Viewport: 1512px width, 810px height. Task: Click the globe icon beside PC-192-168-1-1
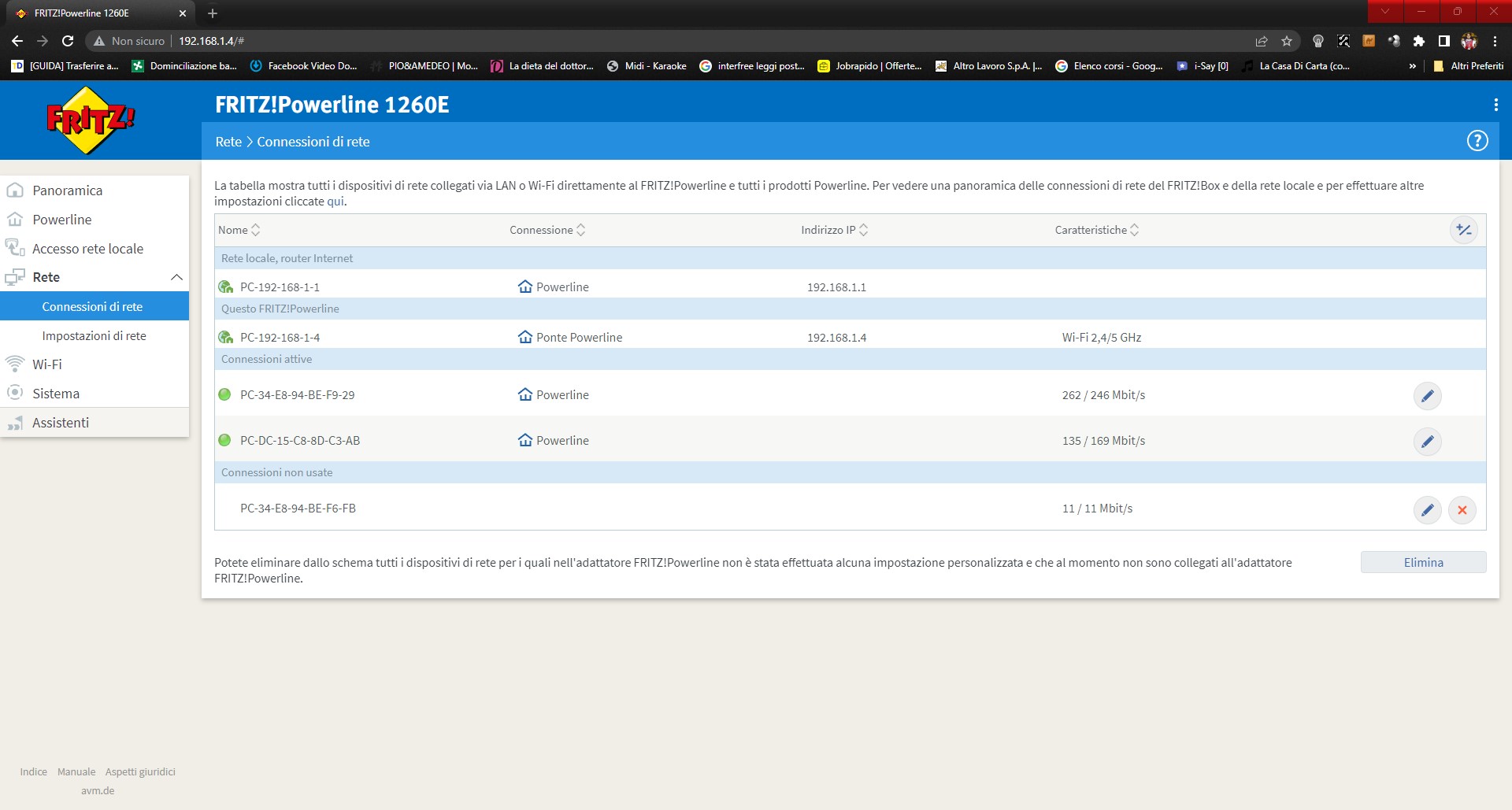click(225, 287)
